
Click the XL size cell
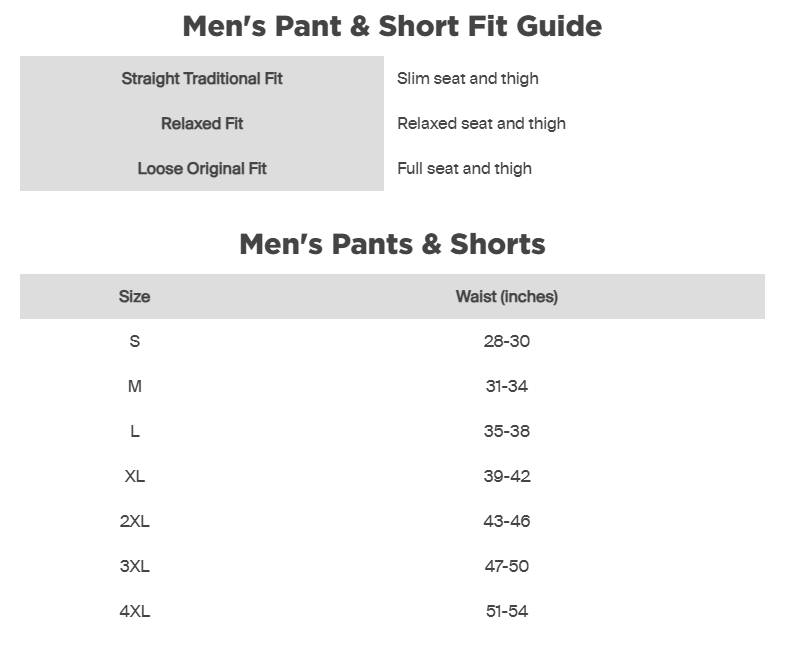pos(134,476)
